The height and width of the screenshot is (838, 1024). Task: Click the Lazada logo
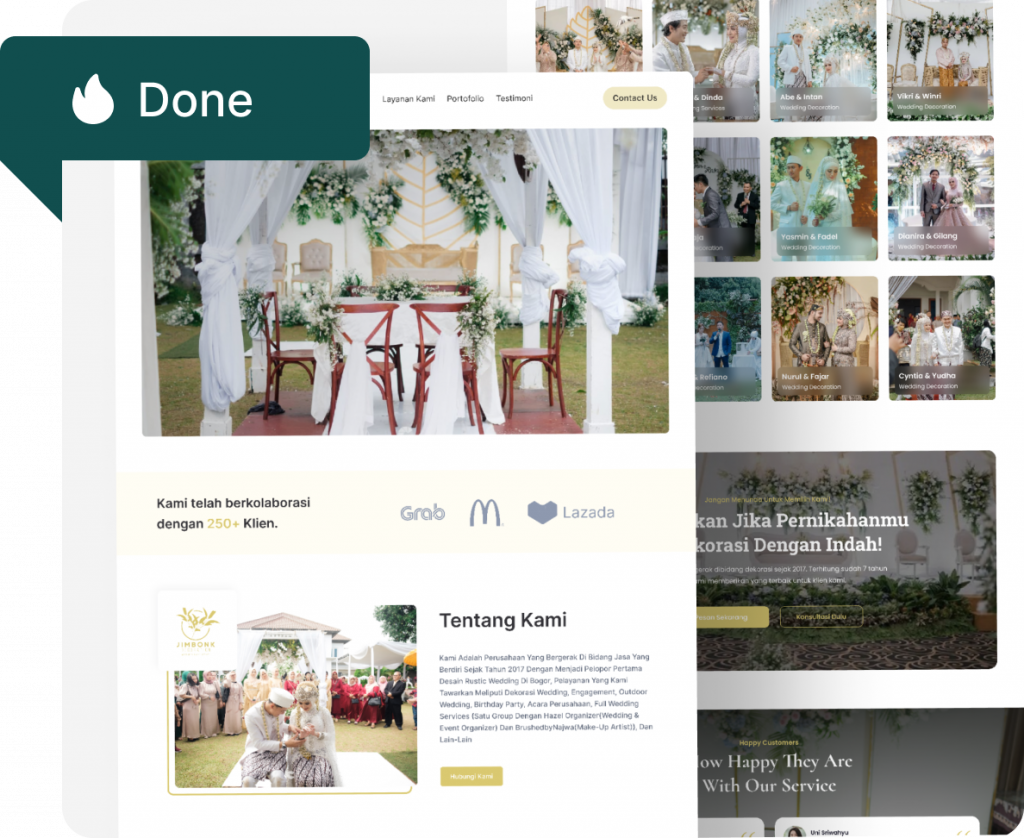pyautogui.click(x=571, y=513)
